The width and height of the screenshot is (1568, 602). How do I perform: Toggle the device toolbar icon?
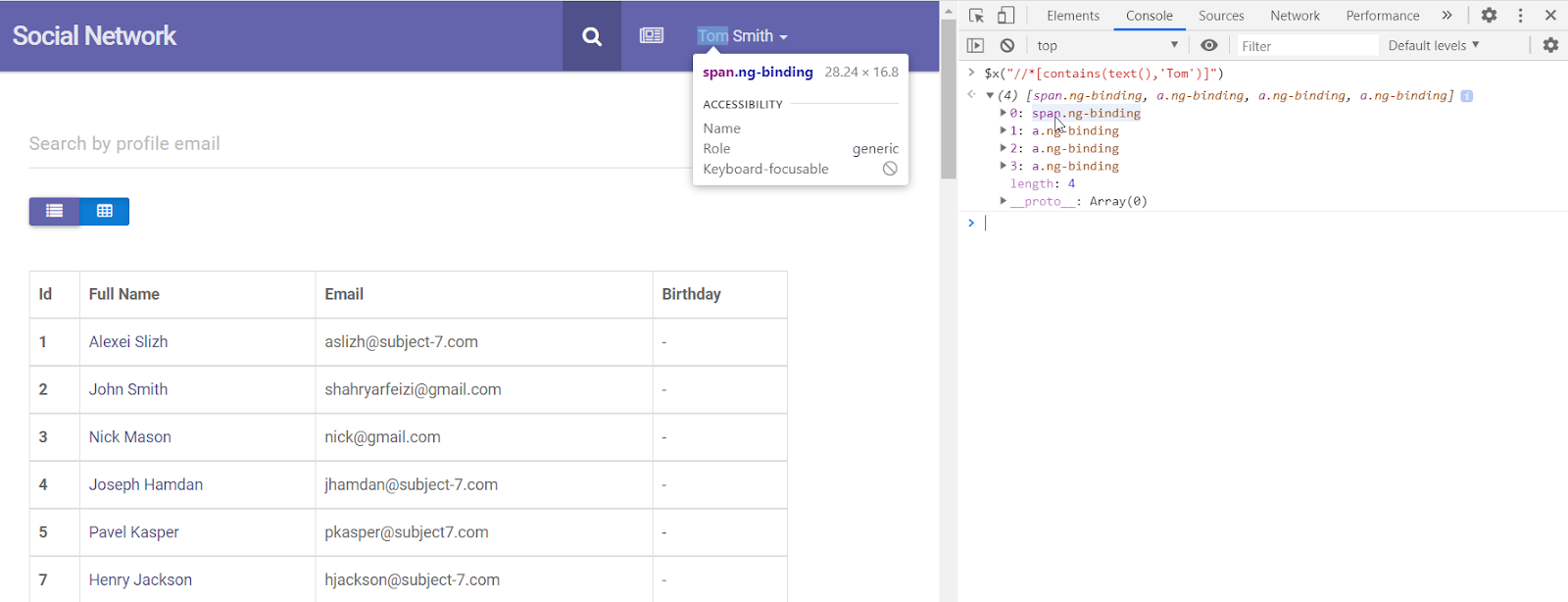tap(1006, 16)
